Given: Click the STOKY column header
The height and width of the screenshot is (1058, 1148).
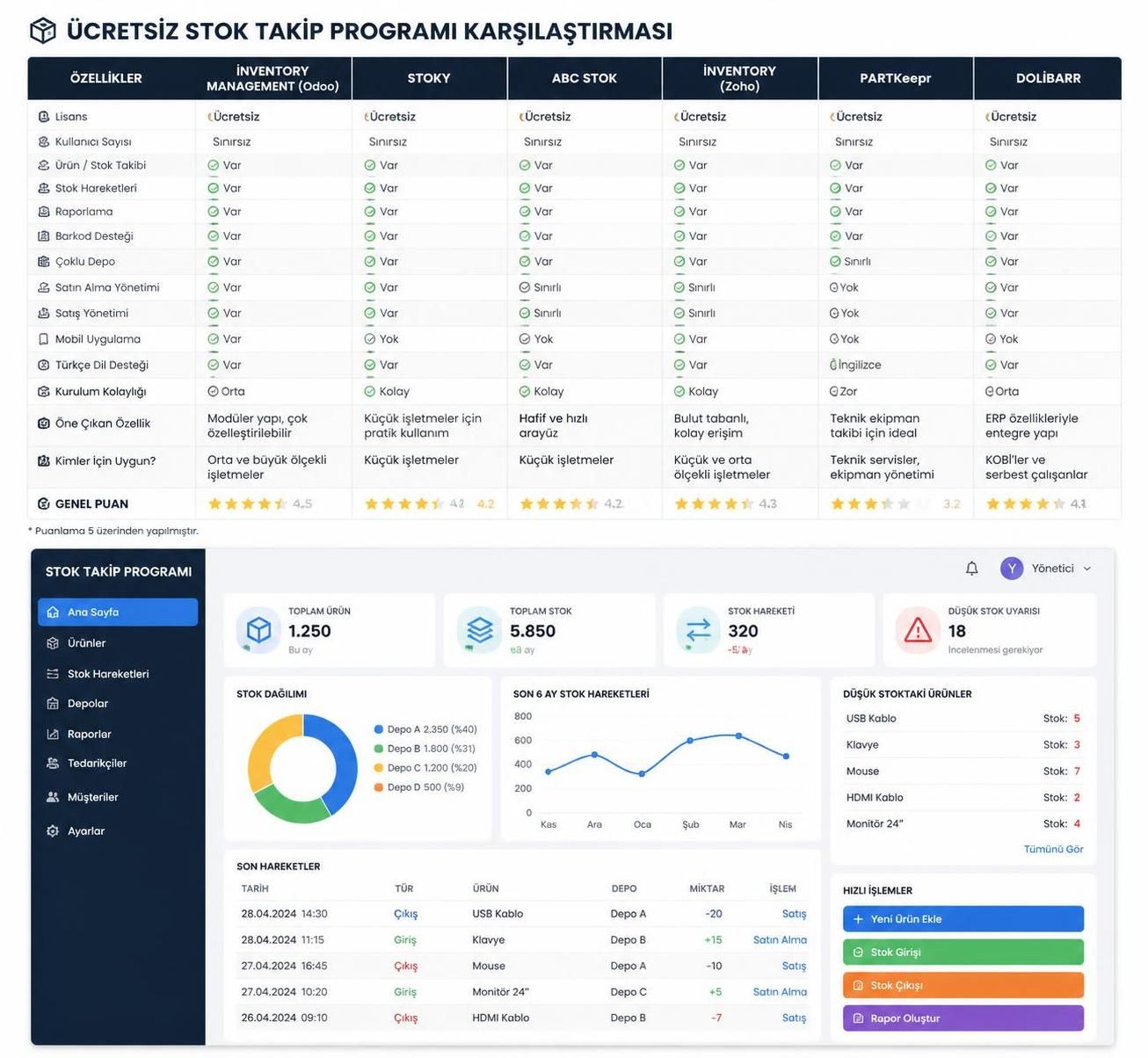Looking at the screenshot, I should pos(429,78).
